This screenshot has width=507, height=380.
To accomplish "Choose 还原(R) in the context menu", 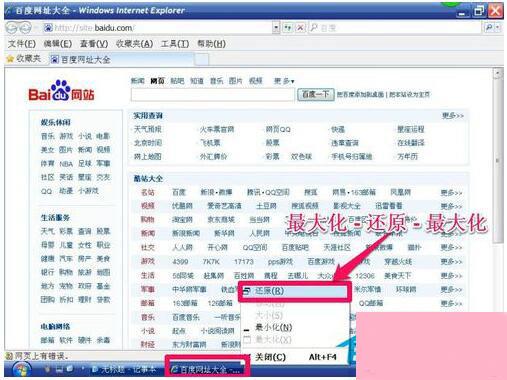I will (295, 291).
